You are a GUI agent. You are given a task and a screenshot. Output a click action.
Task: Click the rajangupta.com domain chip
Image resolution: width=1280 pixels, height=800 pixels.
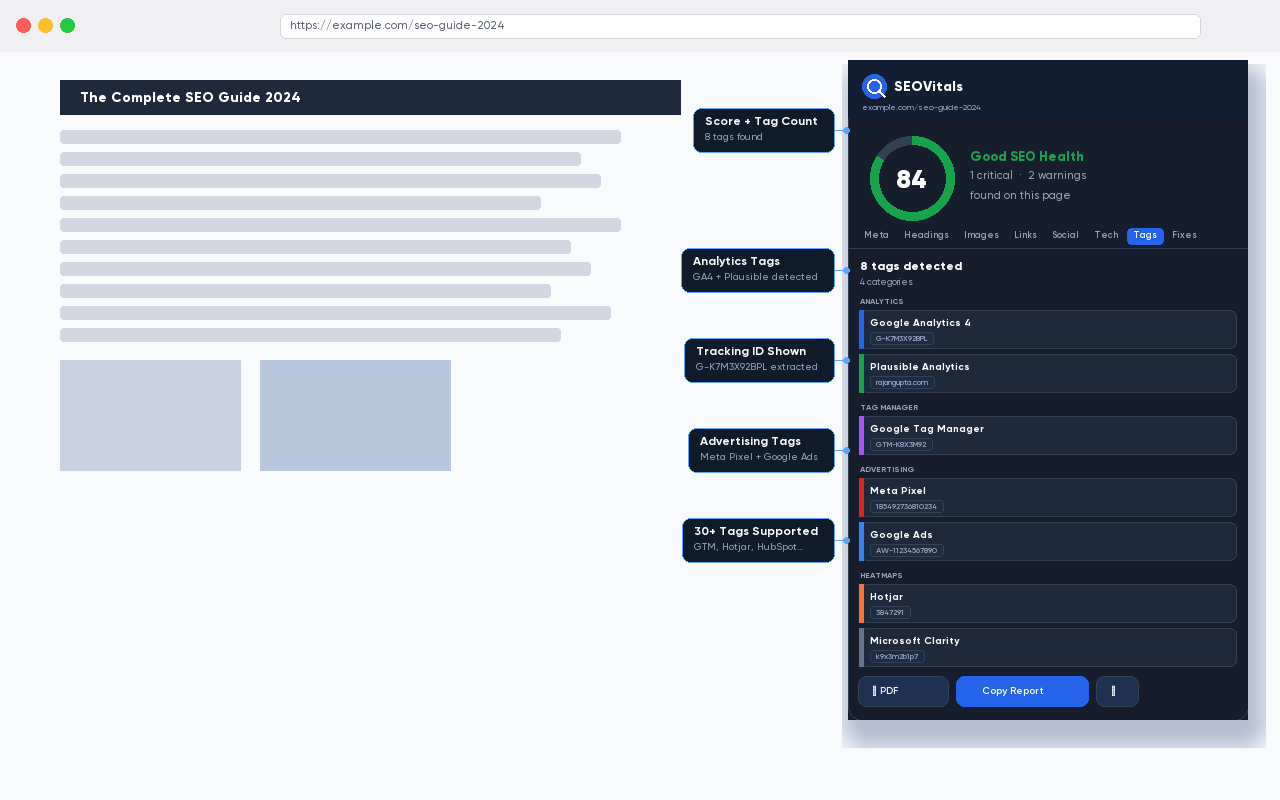(x=902, y=383)
